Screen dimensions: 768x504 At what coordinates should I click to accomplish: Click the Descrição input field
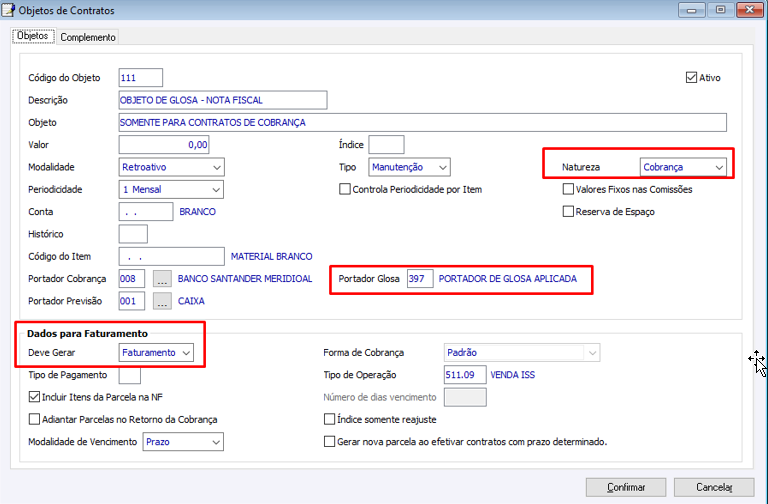[x=223, y=100]
